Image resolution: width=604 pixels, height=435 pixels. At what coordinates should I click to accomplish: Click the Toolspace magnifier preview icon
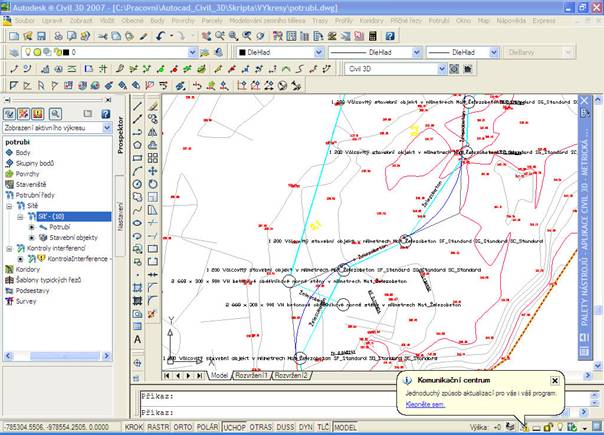(x=55, y=114)
